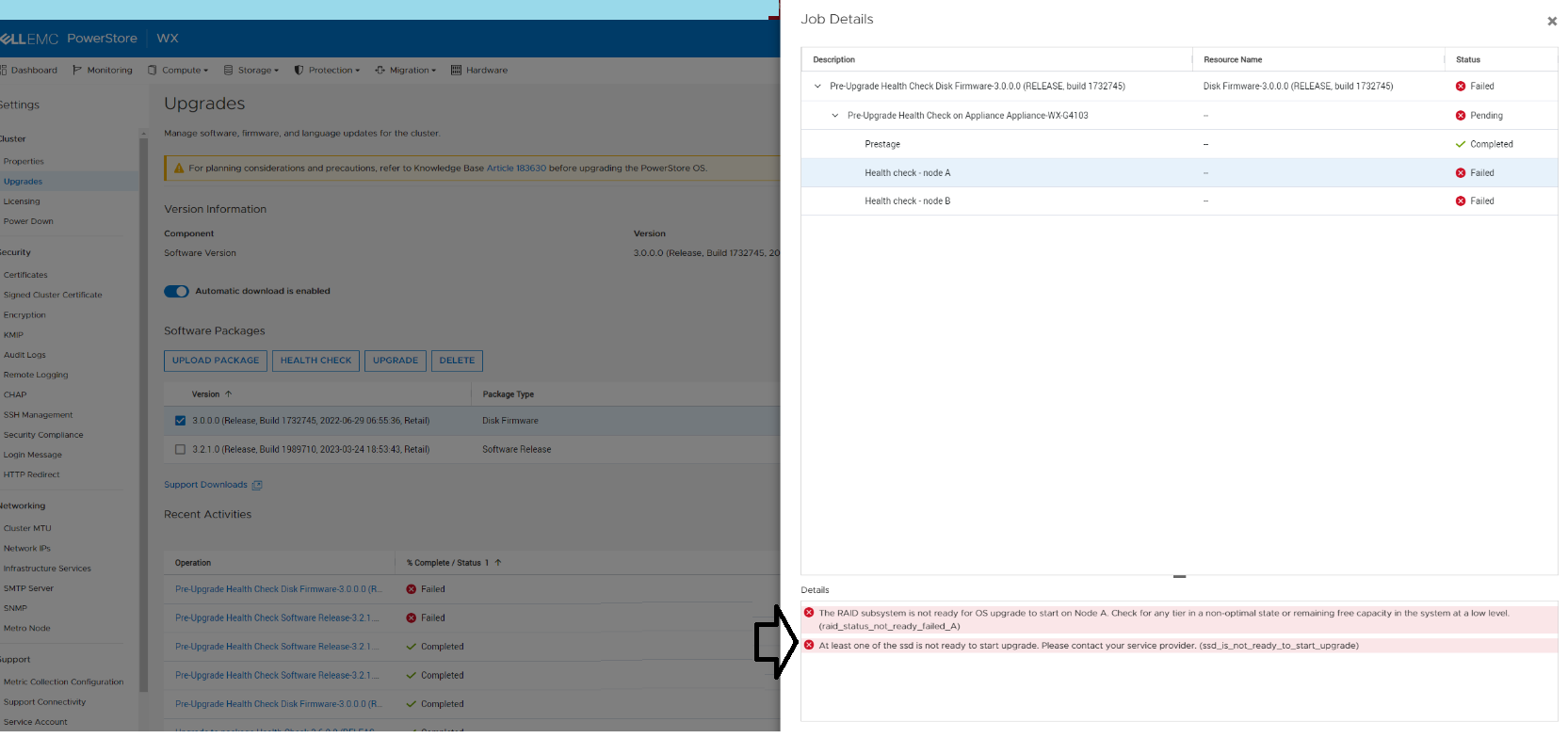Collapse Pre-Upgrade Health Check Disk Firmware row
Viewport: 1568px width, 738px height.
coord(817,86)
